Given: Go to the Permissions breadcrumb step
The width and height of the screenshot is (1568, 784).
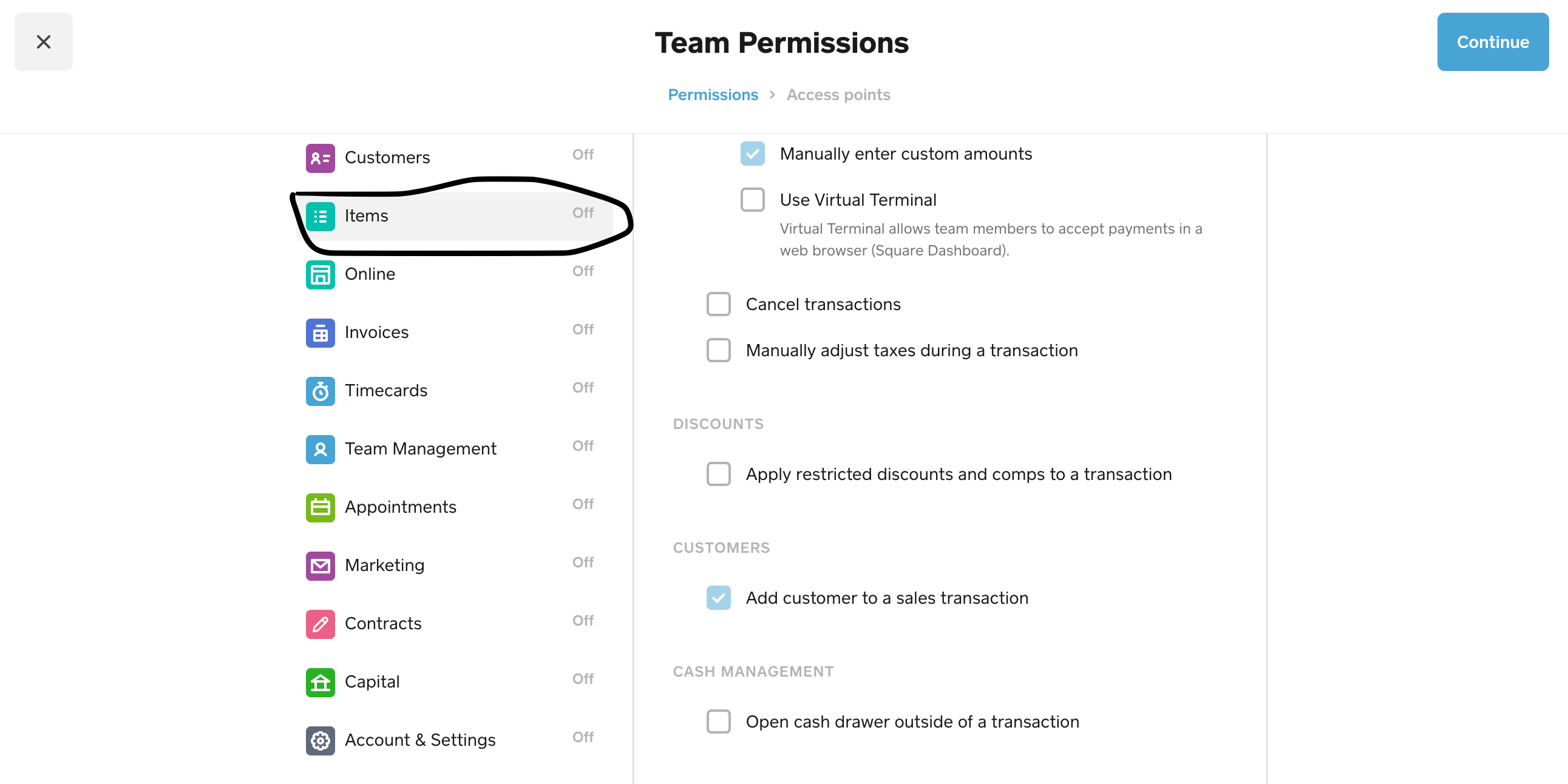Looking at the screenshot, I should 713,95.
